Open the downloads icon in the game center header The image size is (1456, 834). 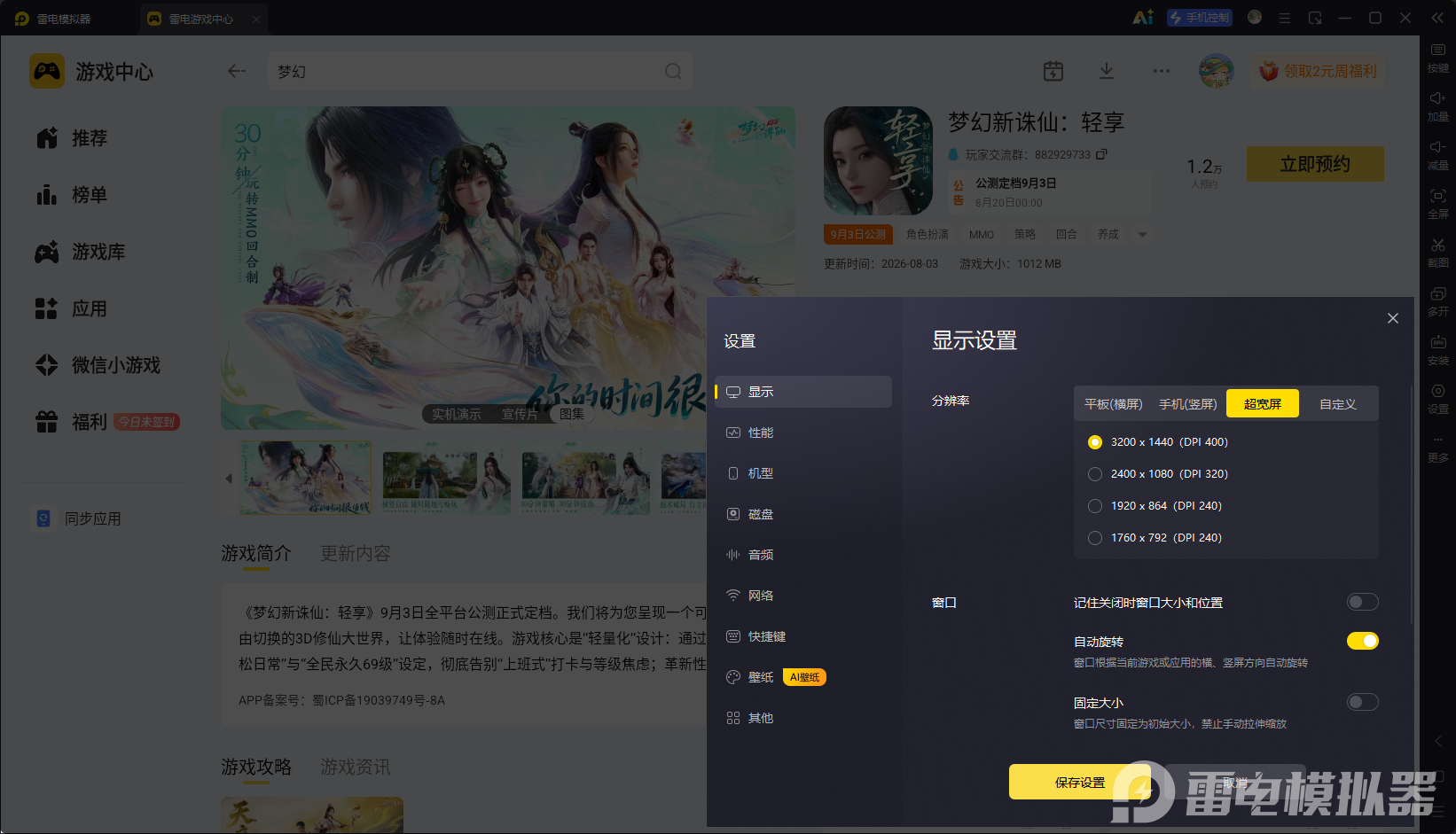point(1107,71)
